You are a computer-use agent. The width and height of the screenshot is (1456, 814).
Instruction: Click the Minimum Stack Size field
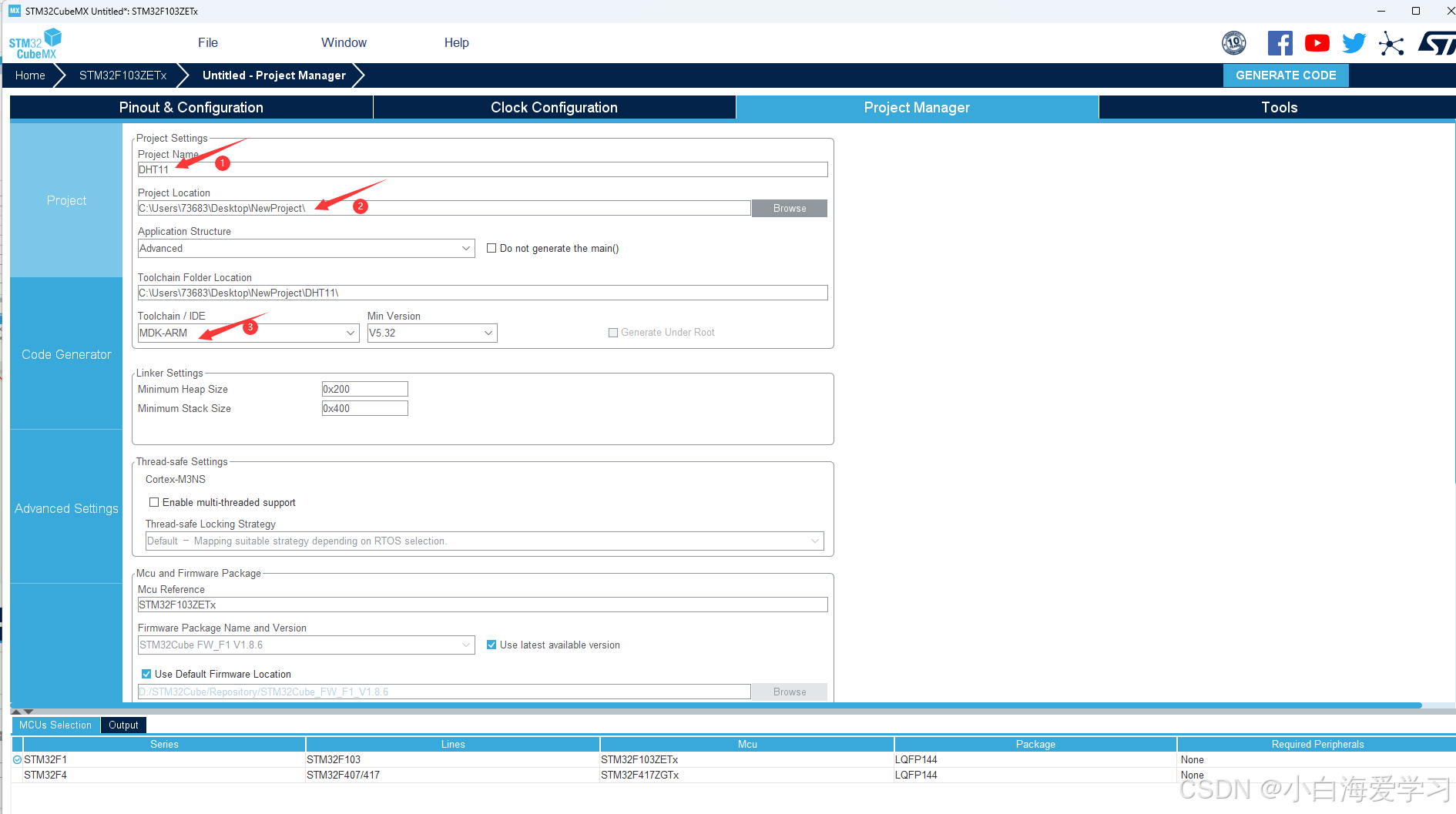click(x=364, y=408)
